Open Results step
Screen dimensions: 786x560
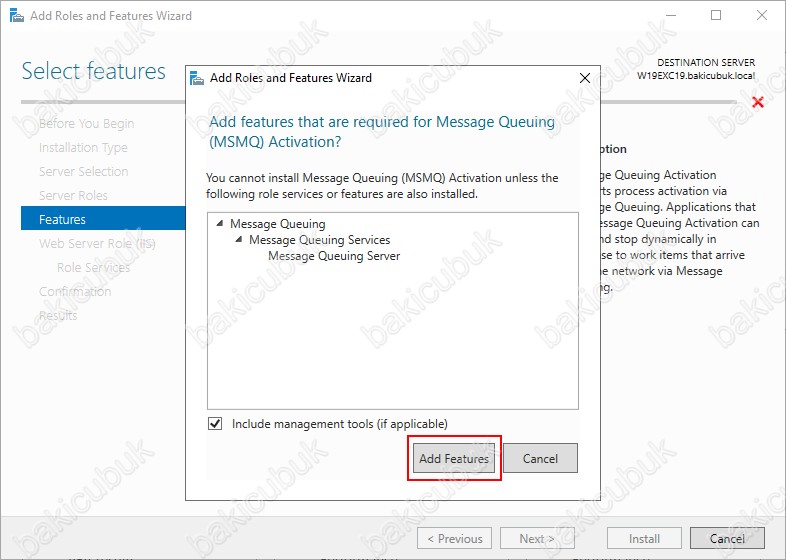pos(58,316)
